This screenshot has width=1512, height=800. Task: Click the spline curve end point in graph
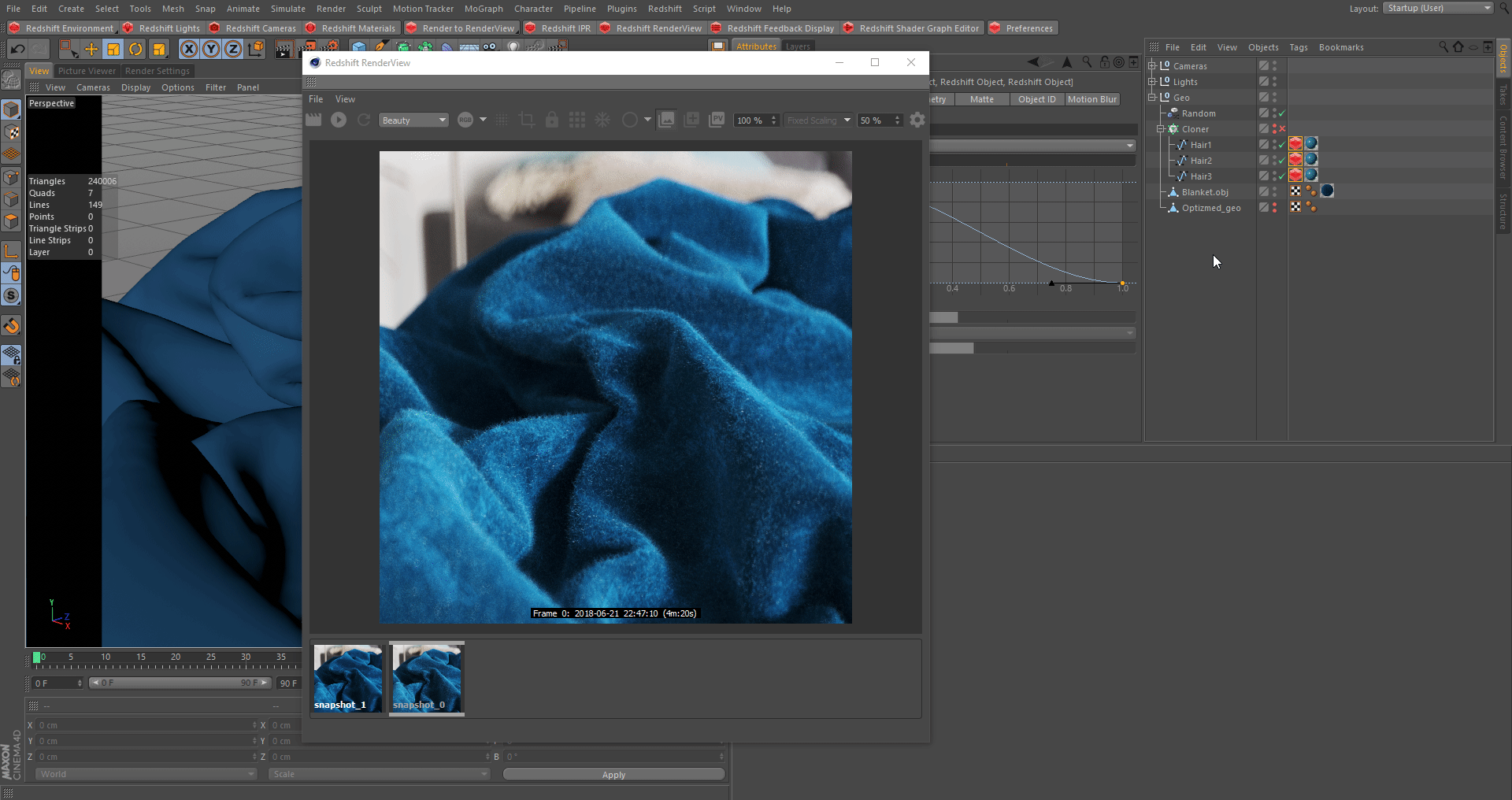[1122, 283]
